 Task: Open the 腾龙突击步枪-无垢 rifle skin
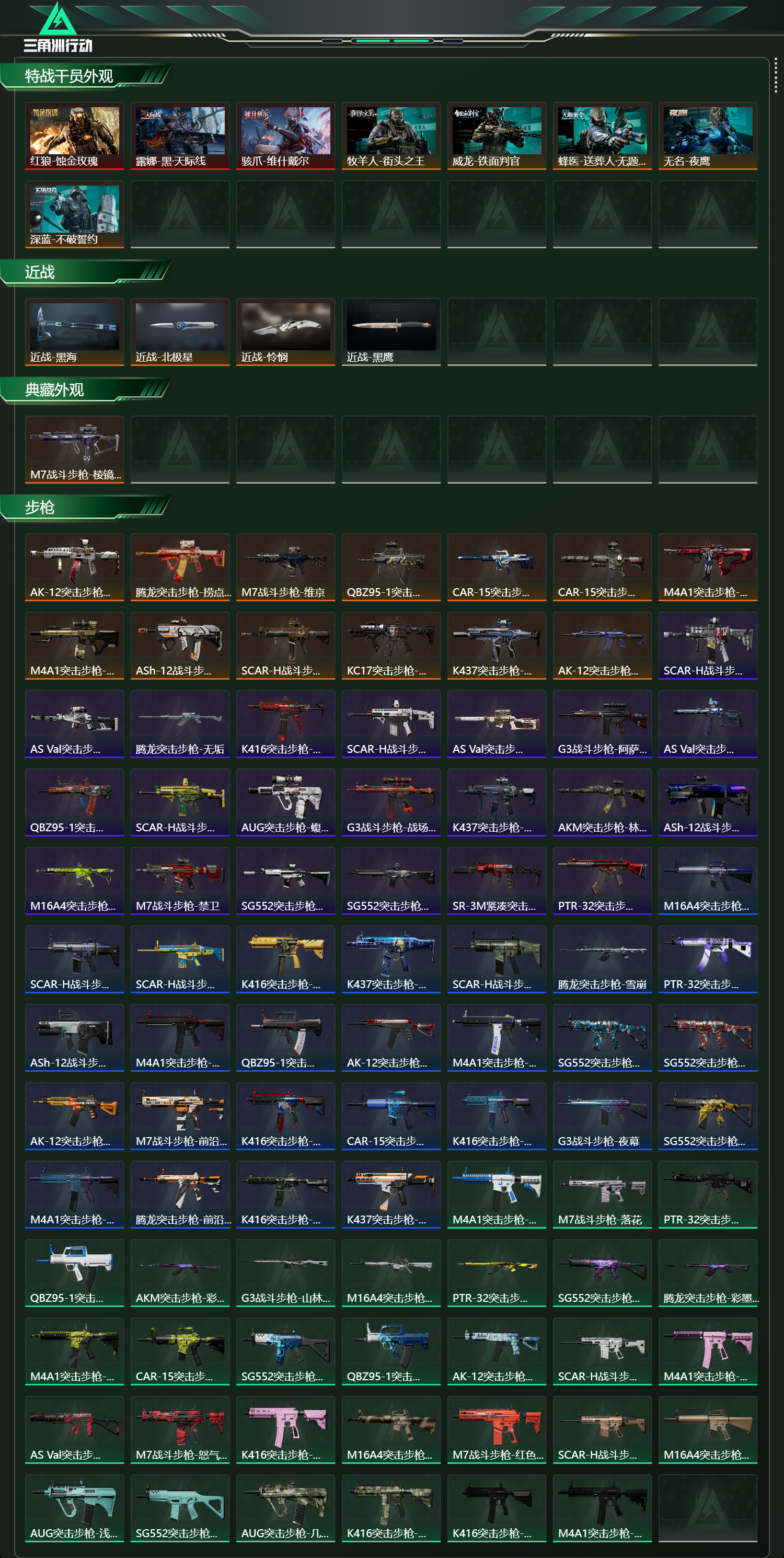(x=180, y=724)
